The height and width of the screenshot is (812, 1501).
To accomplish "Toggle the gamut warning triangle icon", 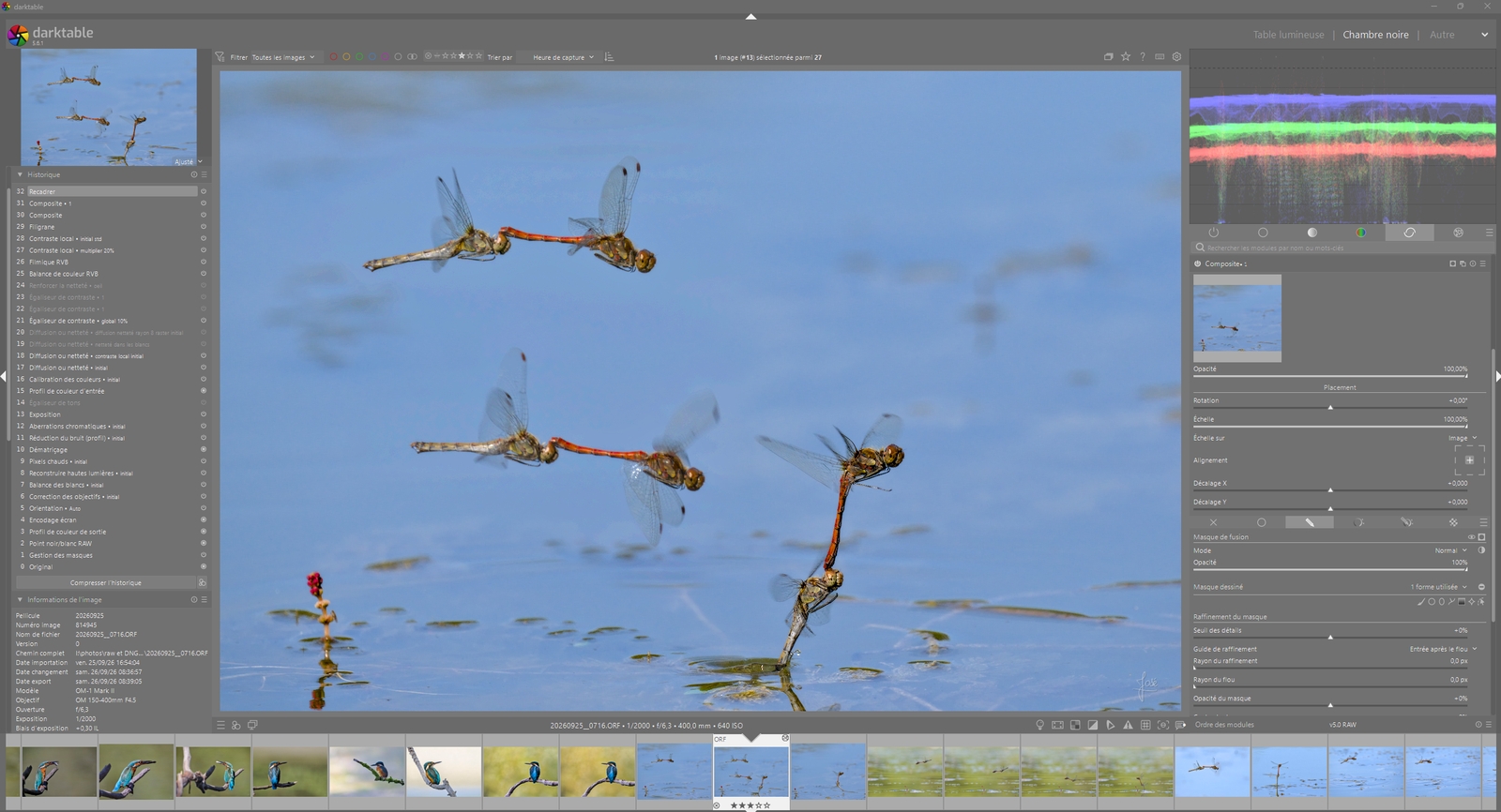I will pyautogui.click(x=1128, y=725).
